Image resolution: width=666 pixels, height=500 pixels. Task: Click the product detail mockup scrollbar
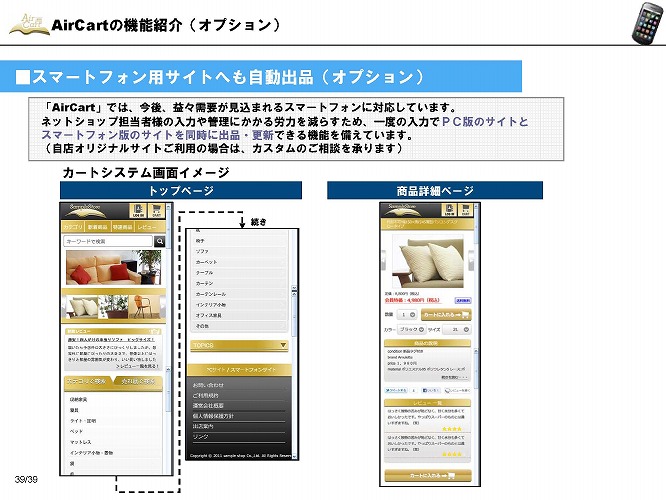tap(476, 344)
